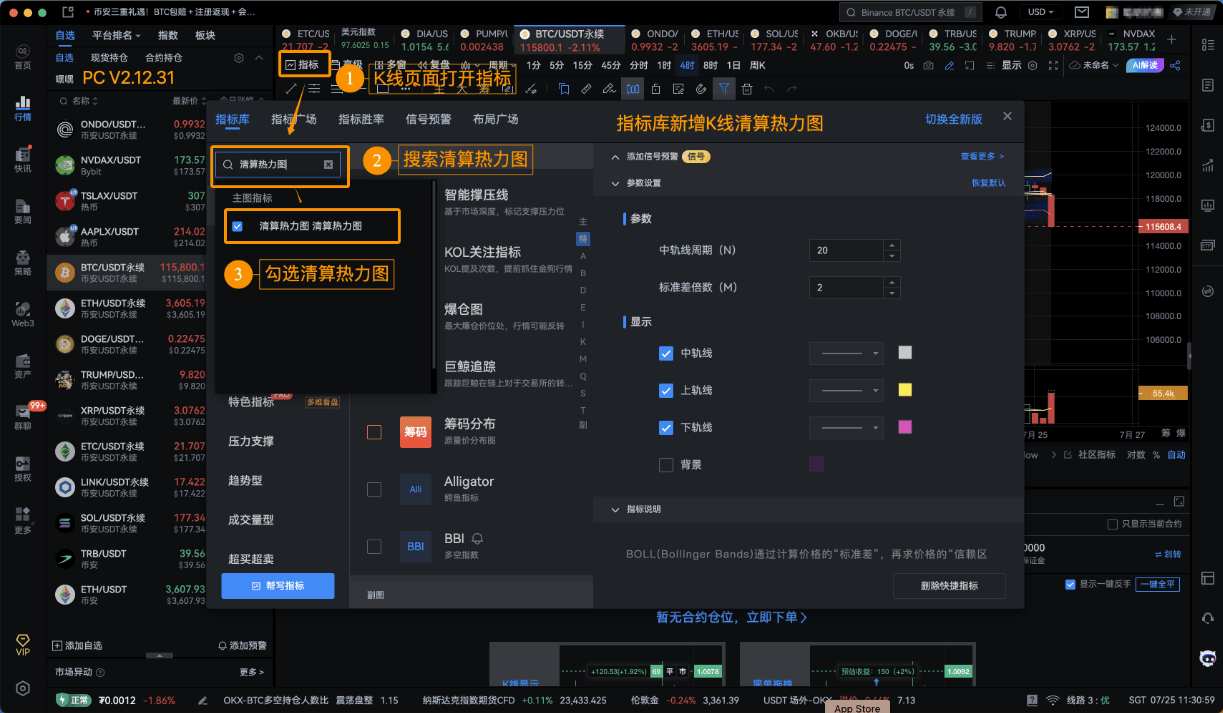Screen dimensions: 1223x713
Task: Add a new ticker tab with plus
Action: click(1172, 41)
